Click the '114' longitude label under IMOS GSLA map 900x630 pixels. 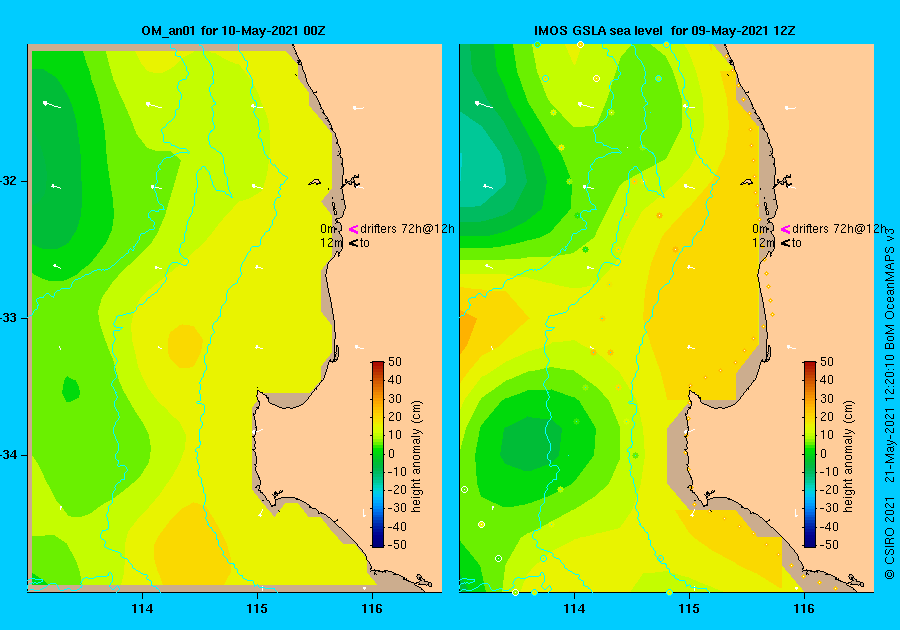tap(575, 609)
